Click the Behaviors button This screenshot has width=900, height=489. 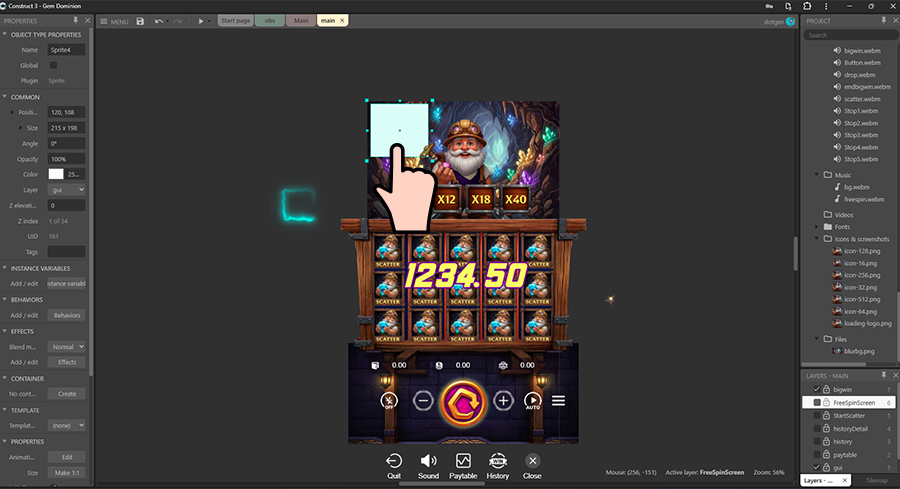[66, 315]
